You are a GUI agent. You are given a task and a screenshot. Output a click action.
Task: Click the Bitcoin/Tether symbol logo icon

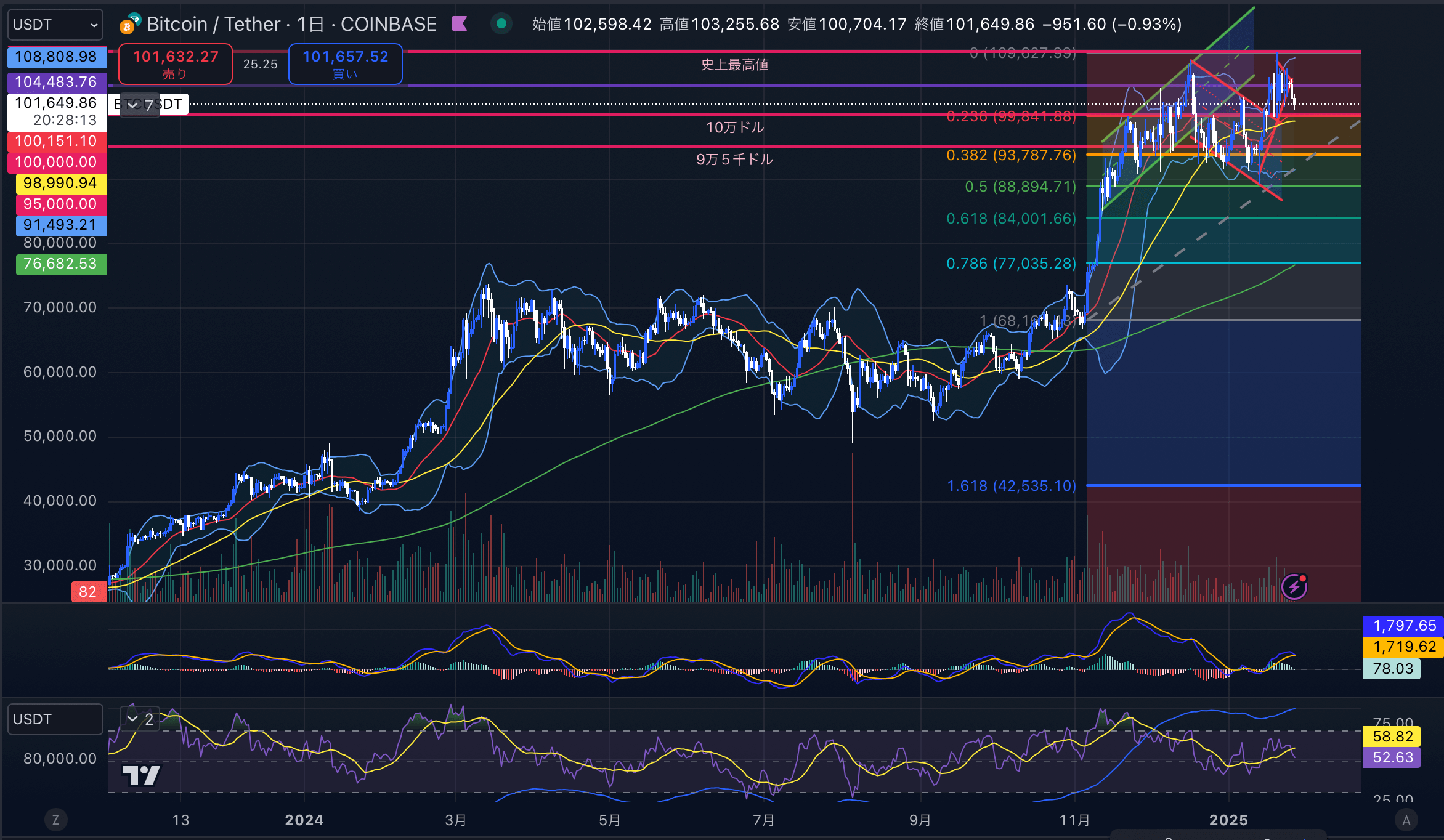click(x=130, y=23)
